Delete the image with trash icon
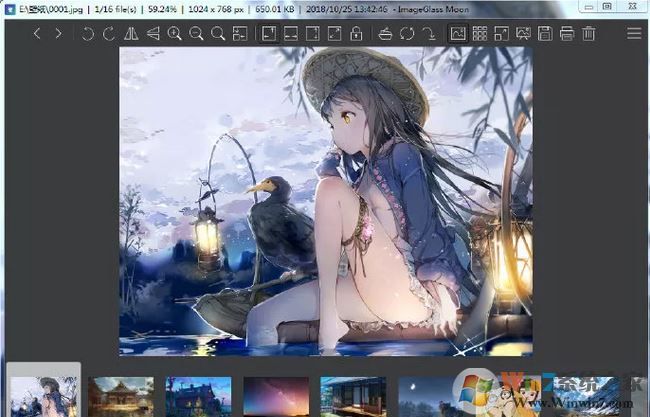The width and height of the screenshot is (650, 417). [x=589, y=34]
